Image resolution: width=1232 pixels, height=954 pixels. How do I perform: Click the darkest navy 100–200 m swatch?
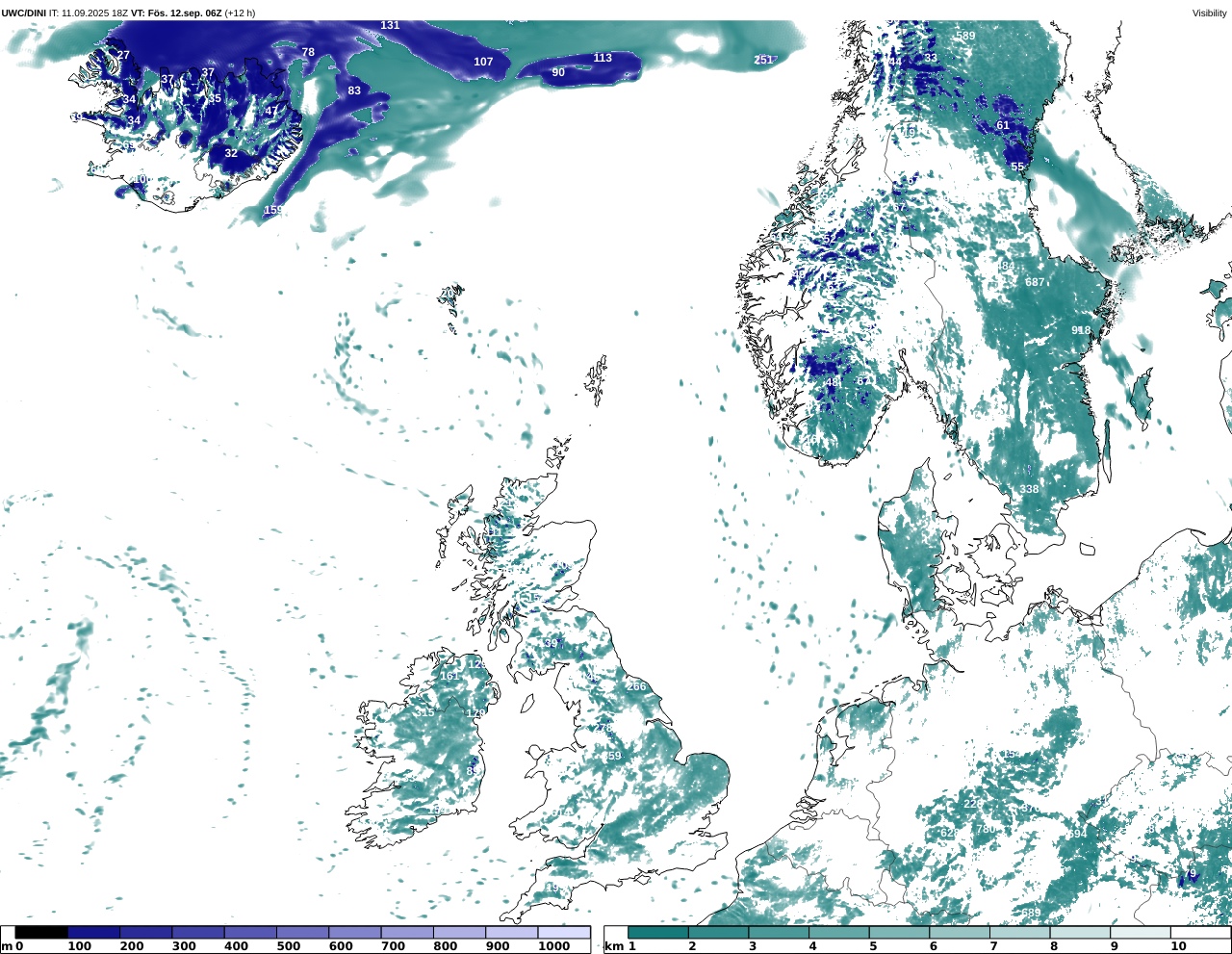point(93,932)
